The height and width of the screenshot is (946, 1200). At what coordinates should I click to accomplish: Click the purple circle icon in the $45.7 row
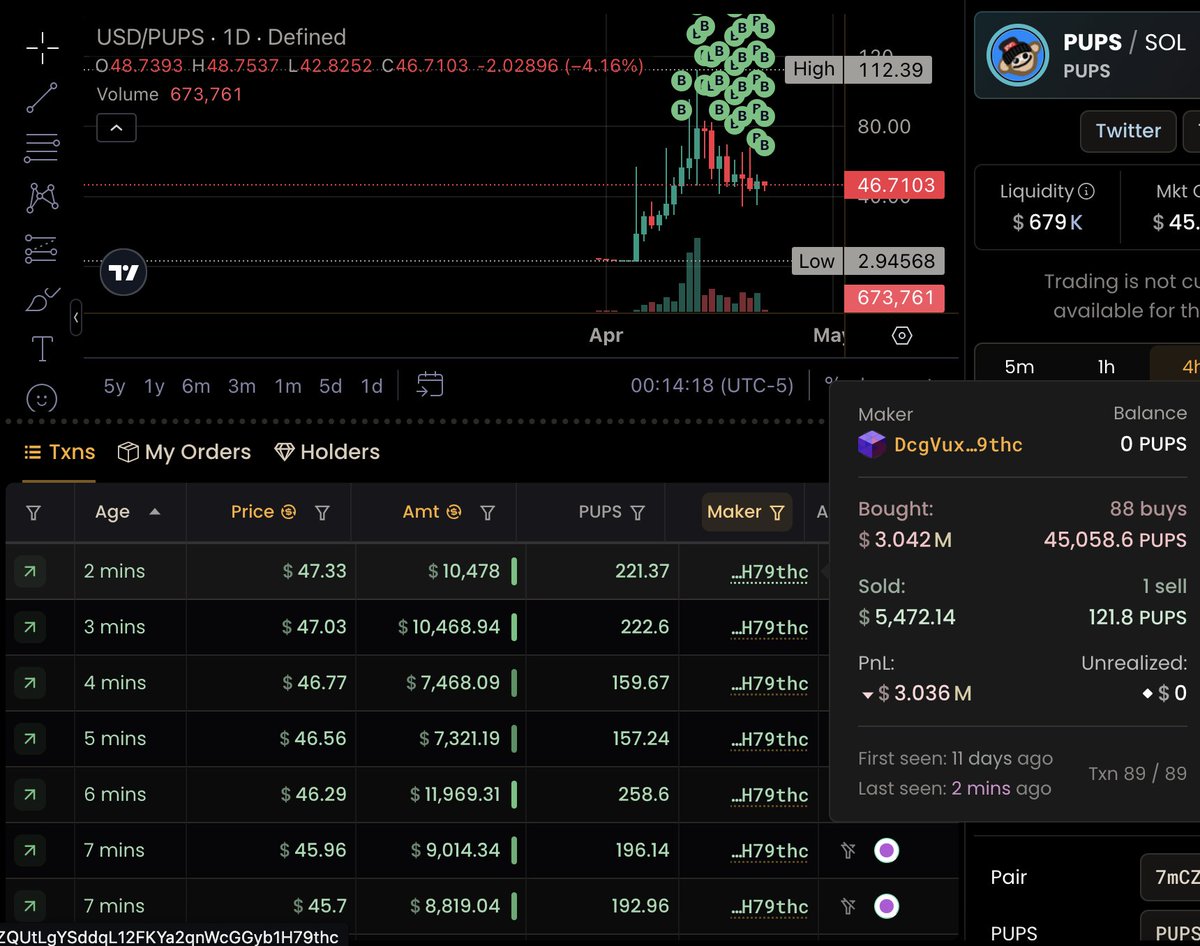tap(886, 907)
